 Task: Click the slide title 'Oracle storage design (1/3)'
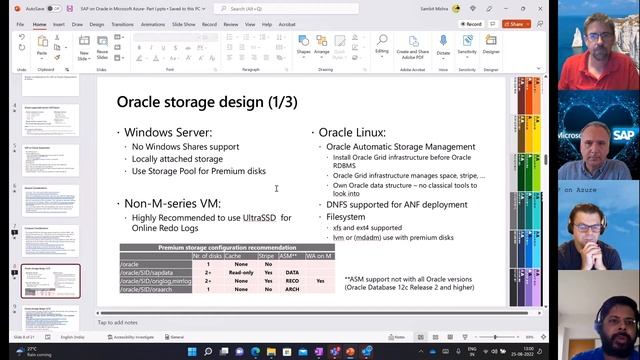(207, 102)
